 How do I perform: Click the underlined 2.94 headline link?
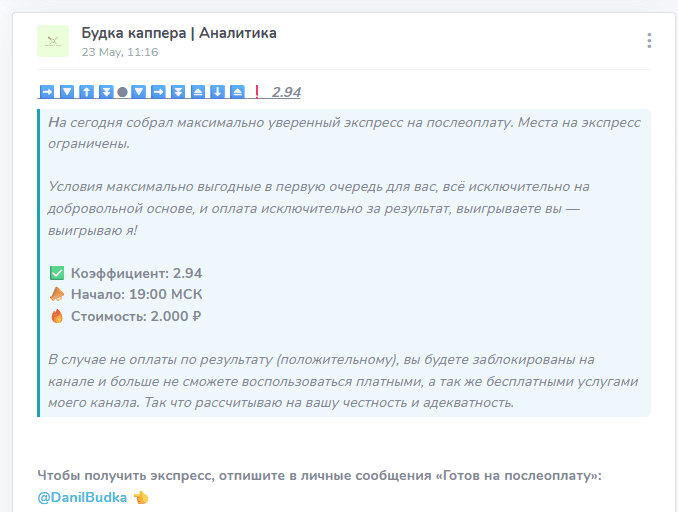pyautogui.click(x=286, y=92)
